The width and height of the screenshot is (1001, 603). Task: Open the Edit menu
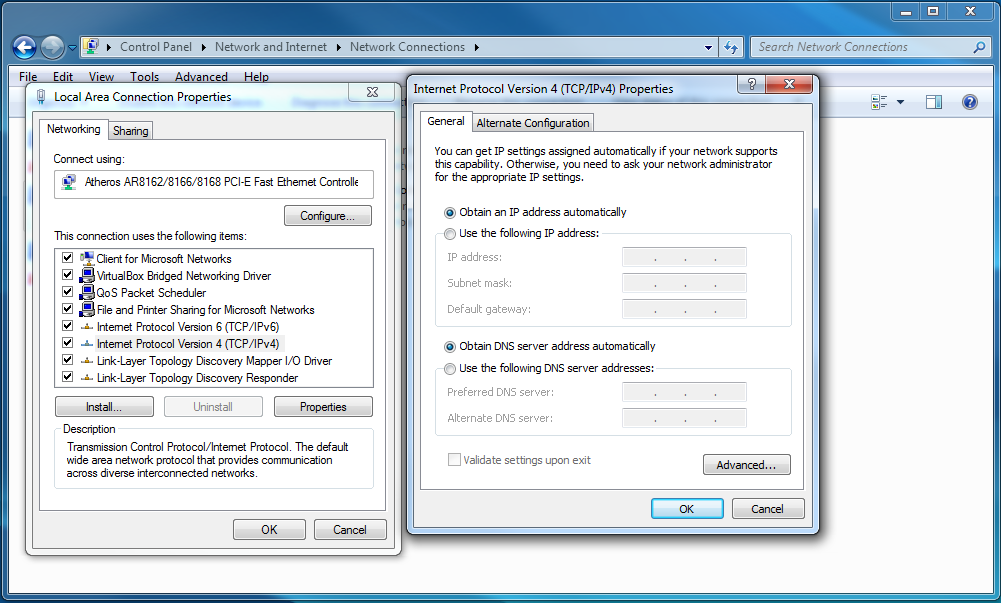pos(63,77)
